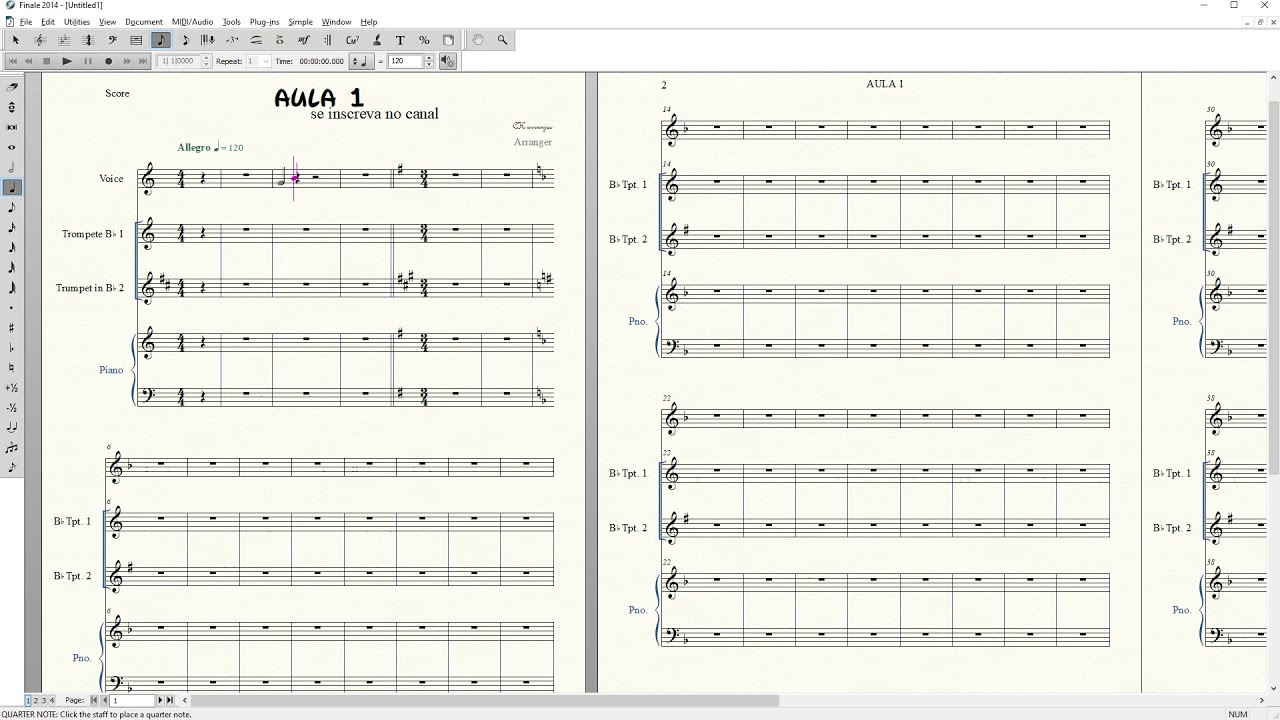
Task: Switch to page tab 2
Action: point(35,700)
